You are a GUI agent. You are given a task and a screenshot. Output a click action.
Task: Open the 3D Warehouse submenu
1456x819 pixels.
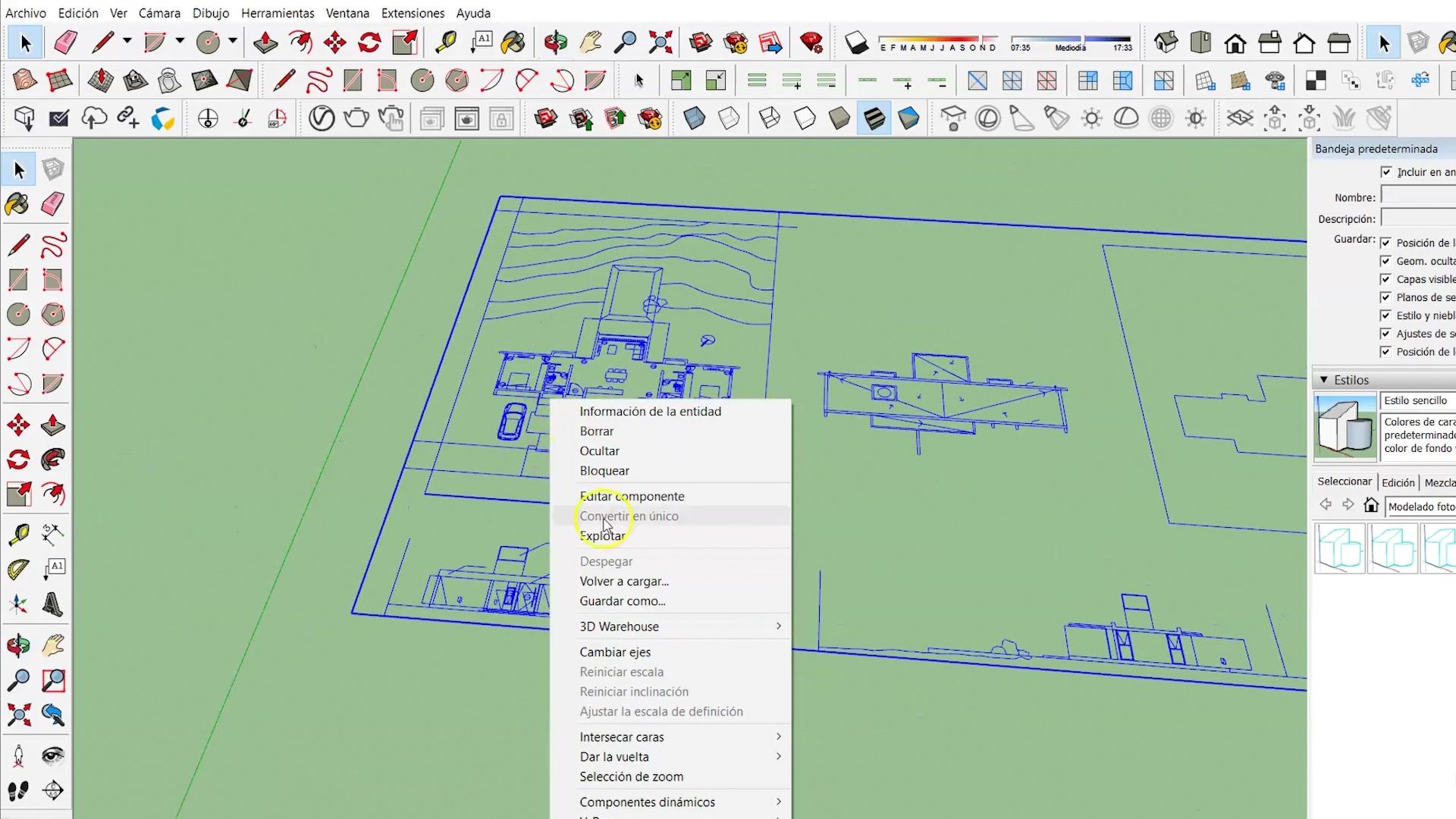click(619, 626)
